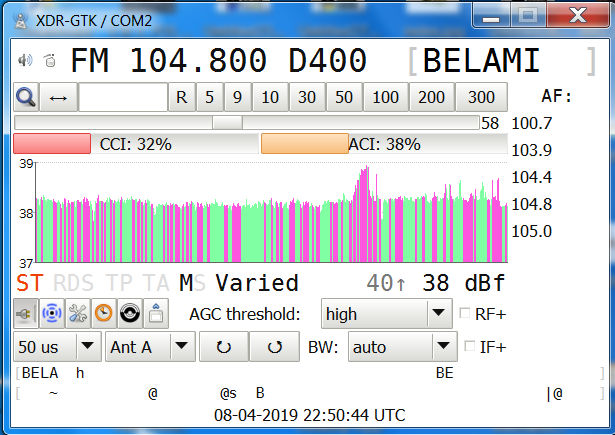Open the scheduler clock icon
The width and height of the screenshot is (615, 435).
104,314
